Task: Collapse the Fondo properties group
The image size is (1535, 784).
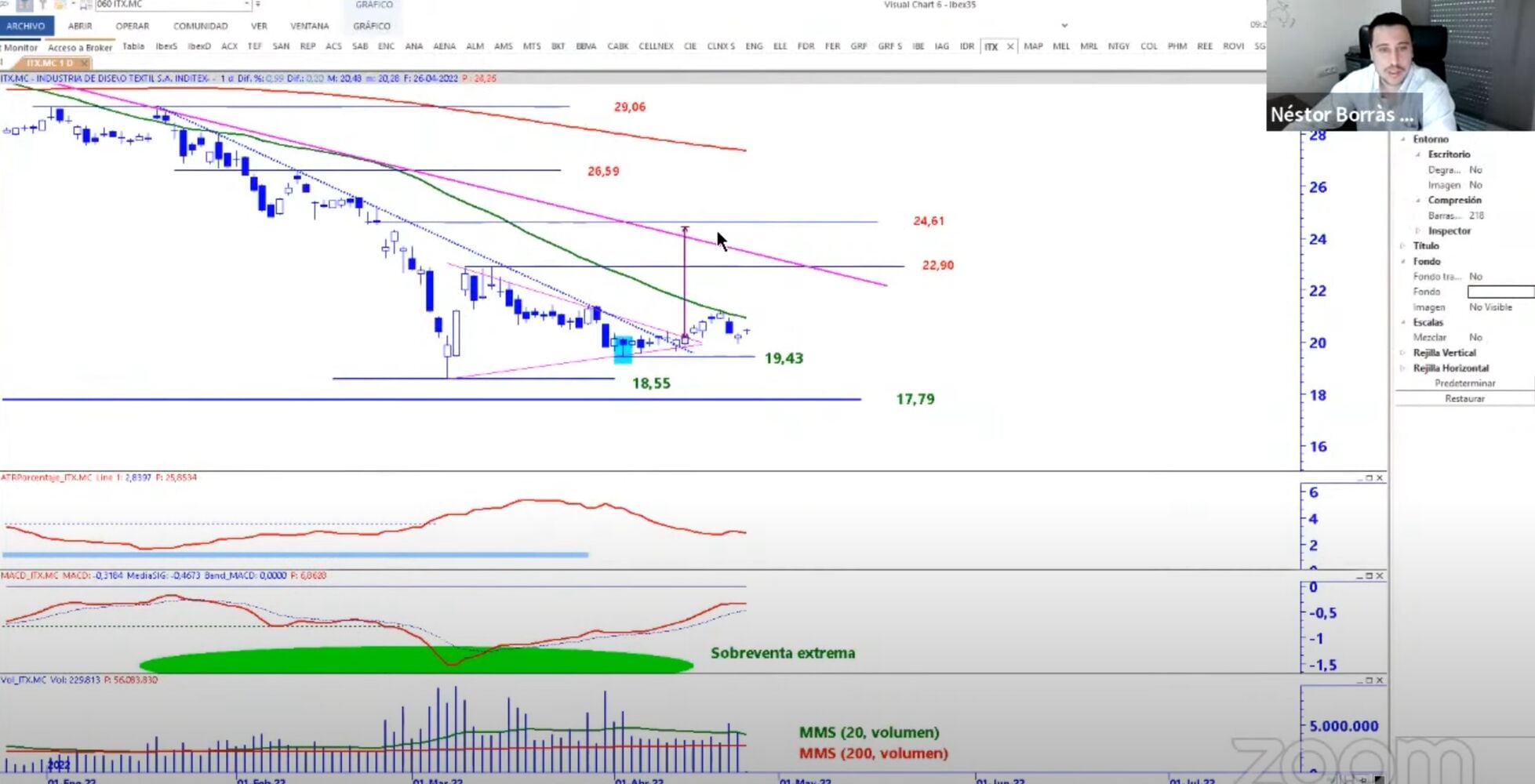Action: coord(1403,262)
